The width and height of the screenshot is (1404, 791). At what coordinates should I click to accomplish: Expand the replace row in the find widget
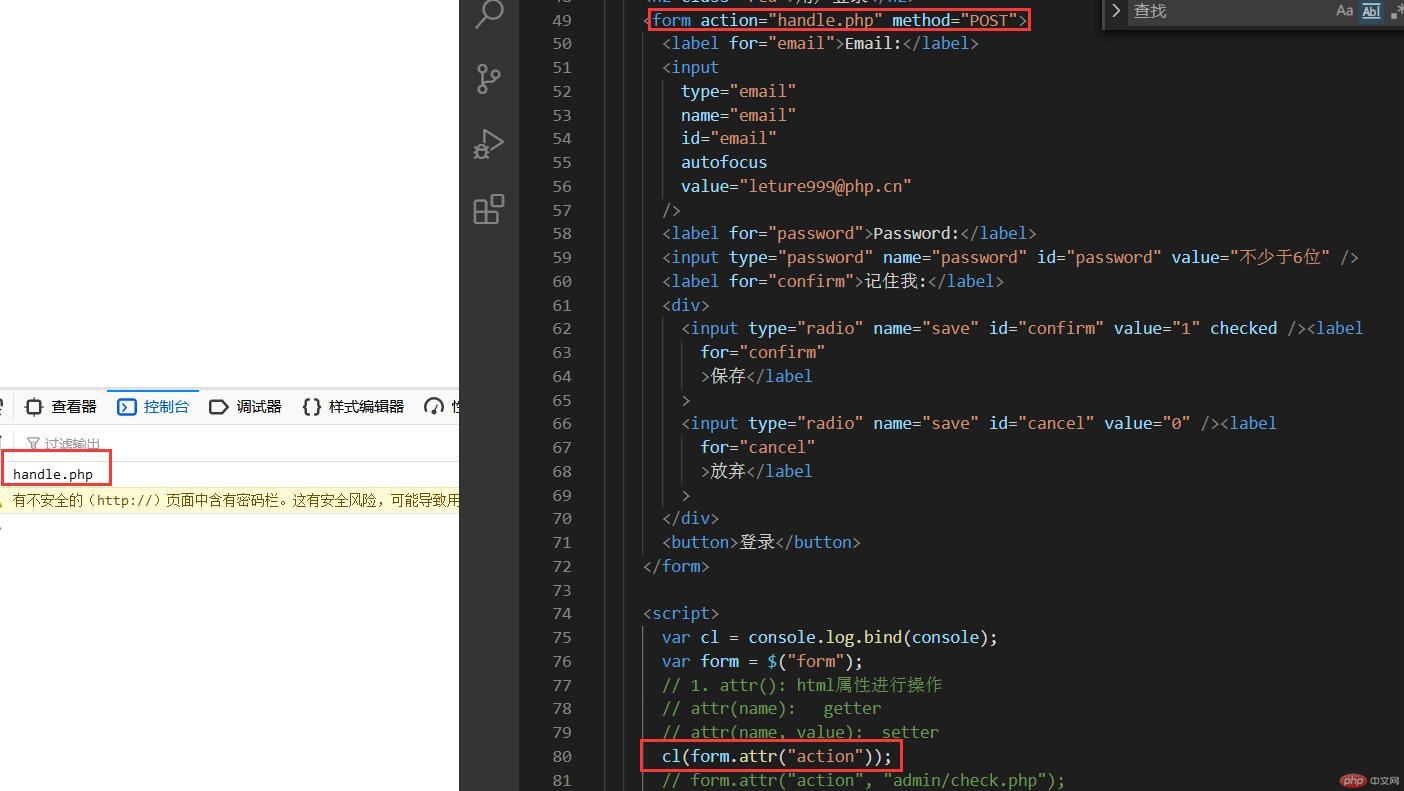tap(1116, 11)
